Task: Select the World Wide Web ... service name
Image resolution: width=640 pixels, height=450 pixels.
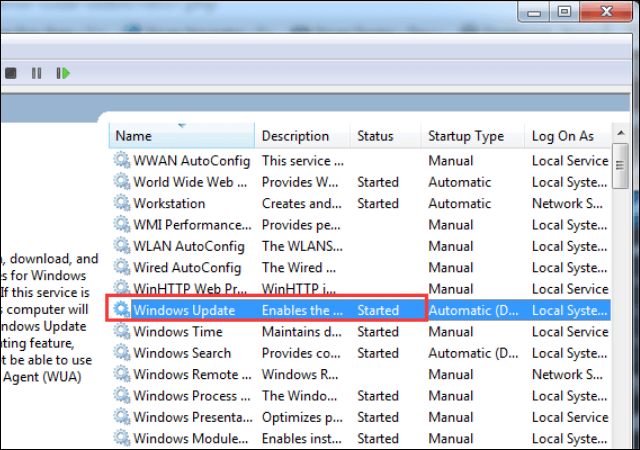Action: click(190, 182)
